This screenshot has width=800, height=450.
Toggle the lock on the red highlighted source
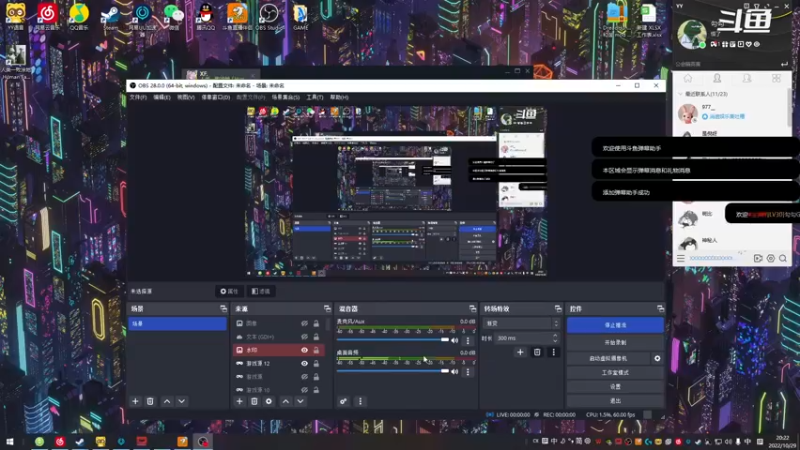click(316, 350)
